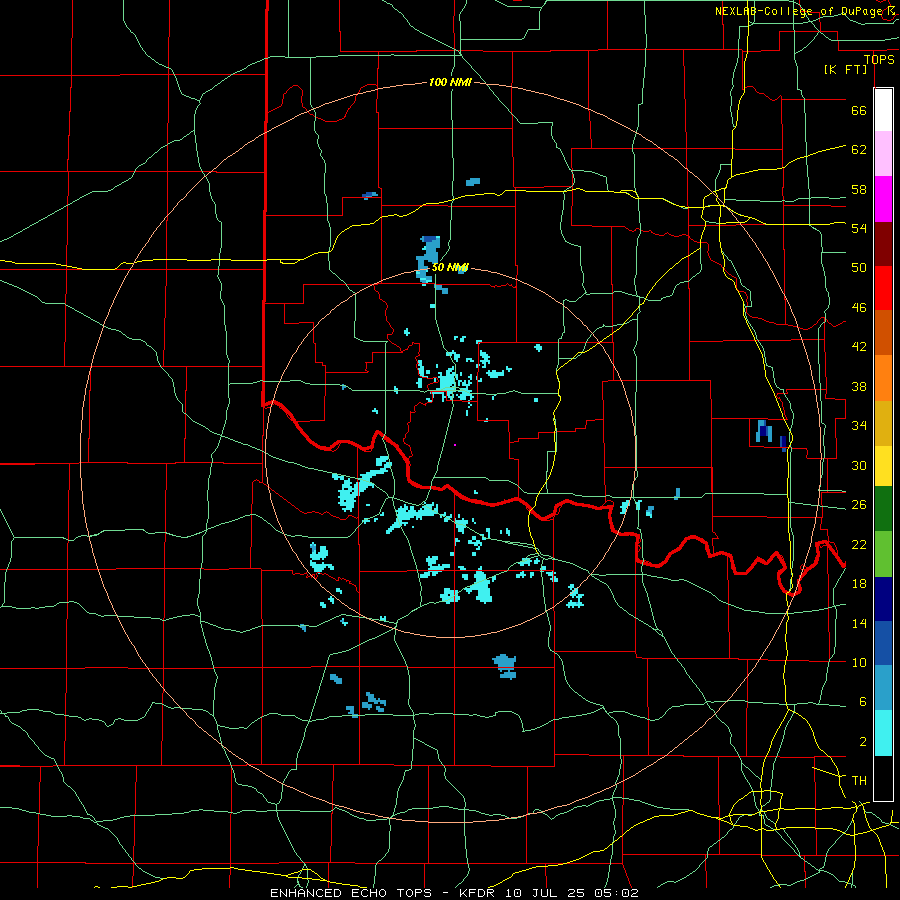Click the cyan 10 kft legend swatch

tap(883, 733)
